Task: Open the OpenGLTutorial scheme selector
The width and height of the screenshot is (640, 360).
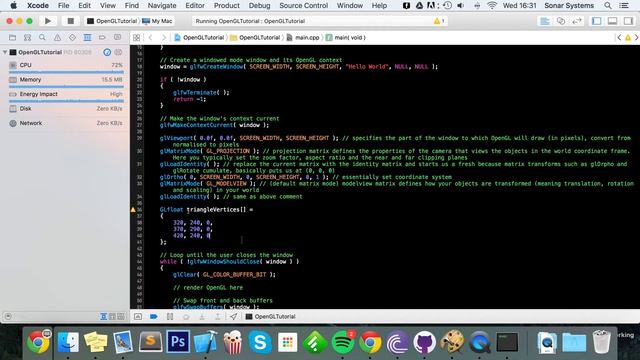Action: point(112,21)
